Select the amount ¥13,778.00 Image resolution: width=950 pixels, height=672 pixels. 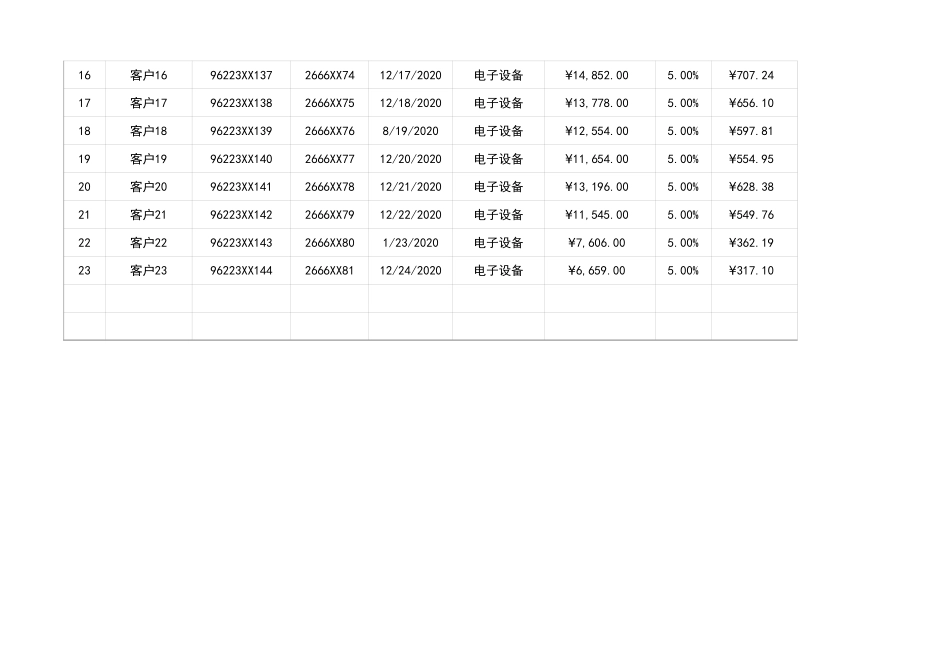tap(597, 103)
